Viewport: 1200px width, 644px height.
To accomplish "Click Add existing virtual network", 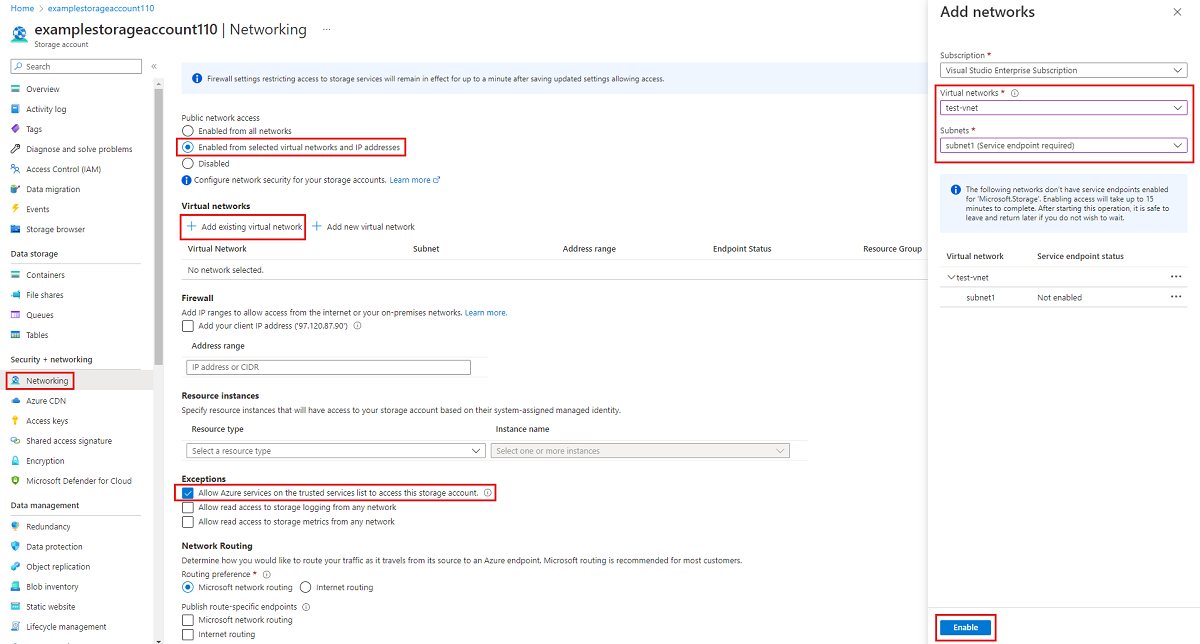I will point(244,227).
